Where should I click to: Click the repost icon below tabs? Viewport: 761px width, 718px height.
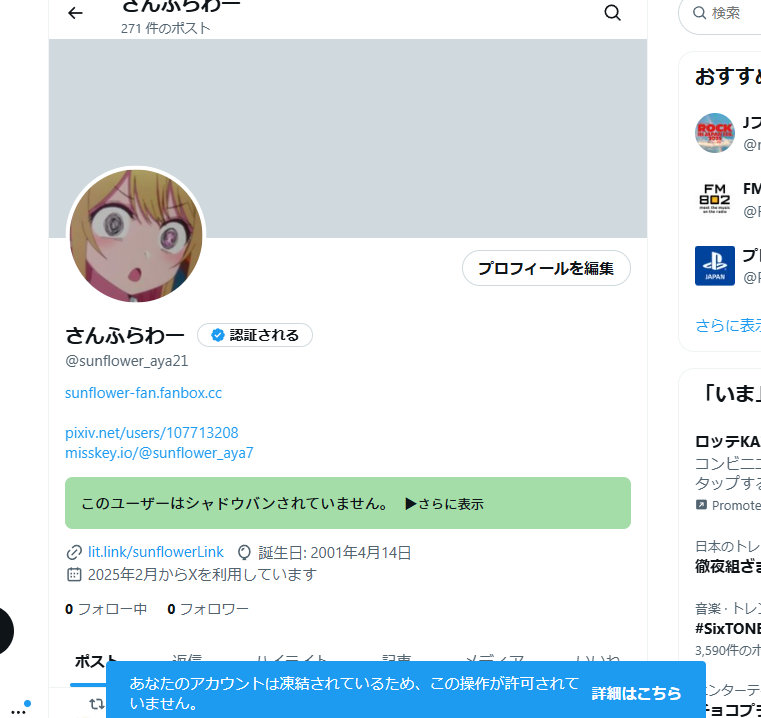[97, 703]
